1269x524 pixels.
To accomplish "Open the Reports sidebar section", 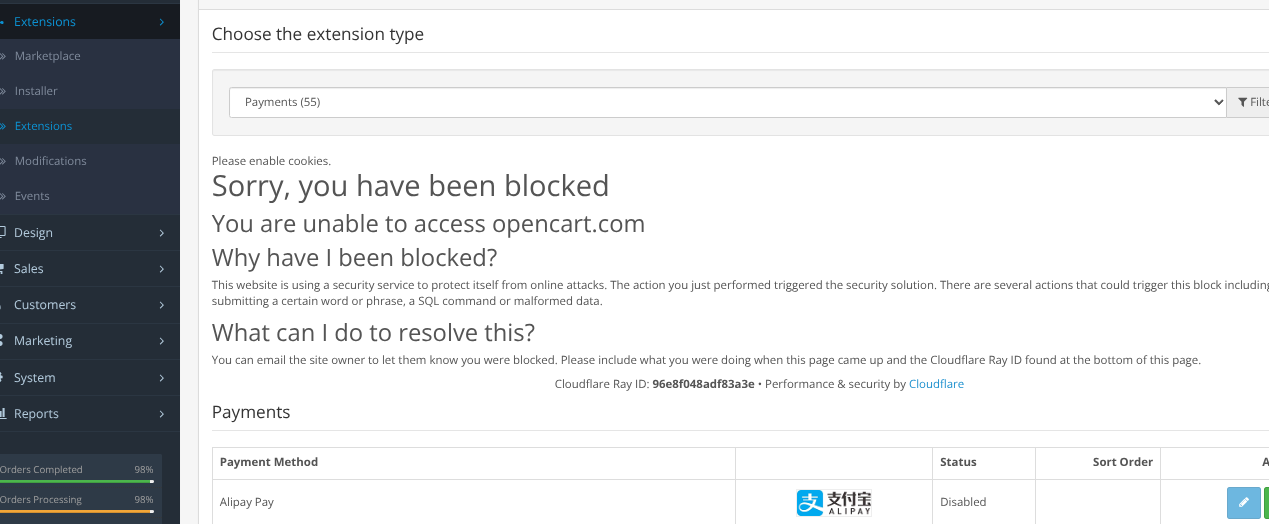I will [90, 414].
